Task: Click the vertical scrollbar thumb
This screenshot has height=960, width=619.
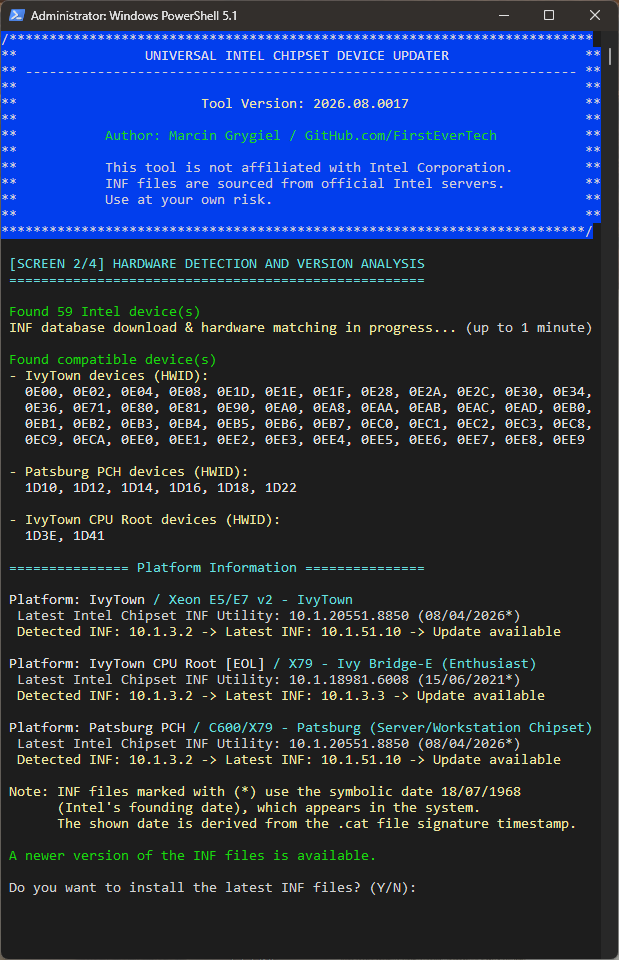Action: [610, 56]
